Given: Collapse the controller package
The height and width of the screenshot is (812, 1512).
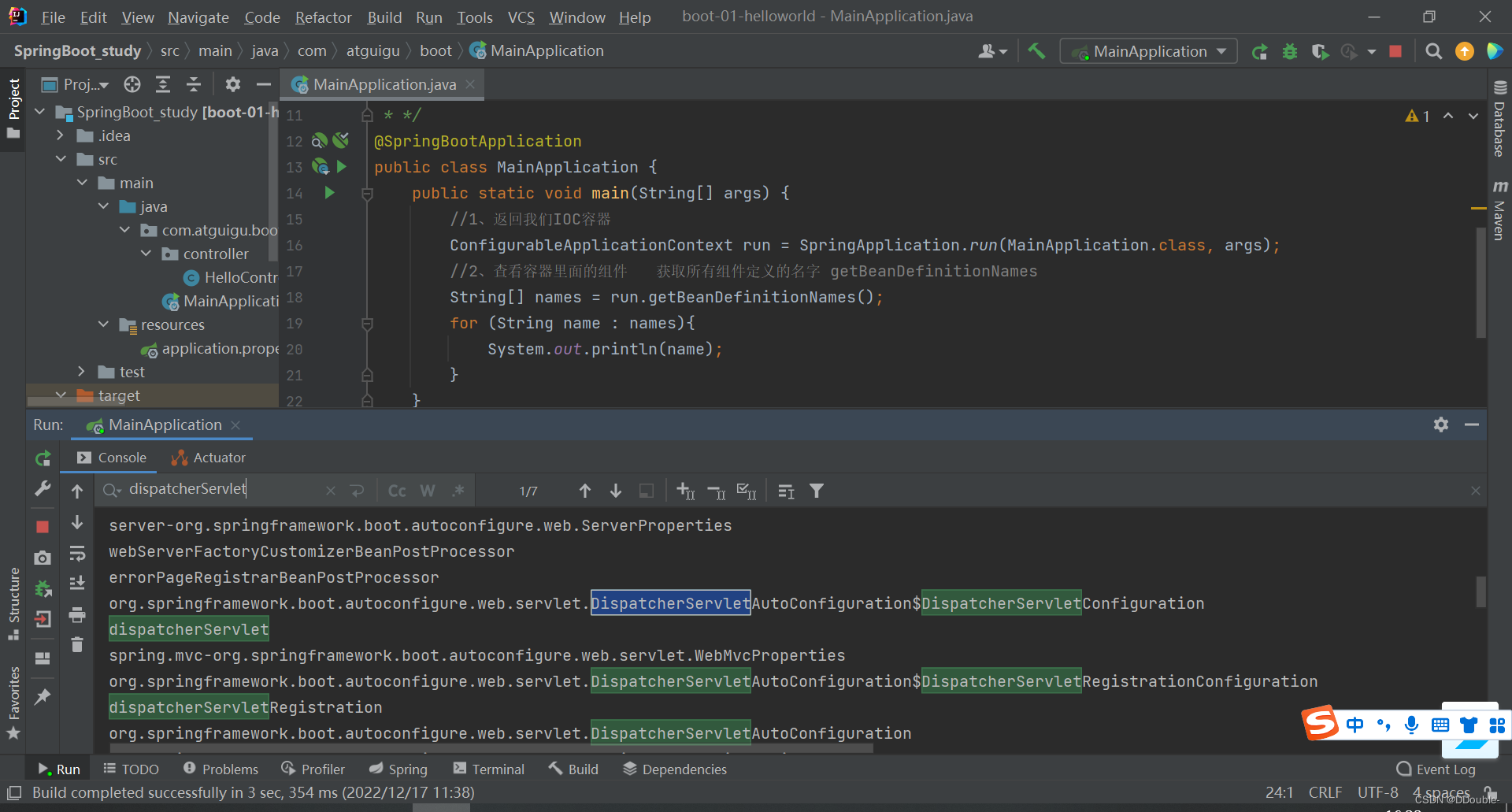Looking at the screenshot, I should click(146, 254).
